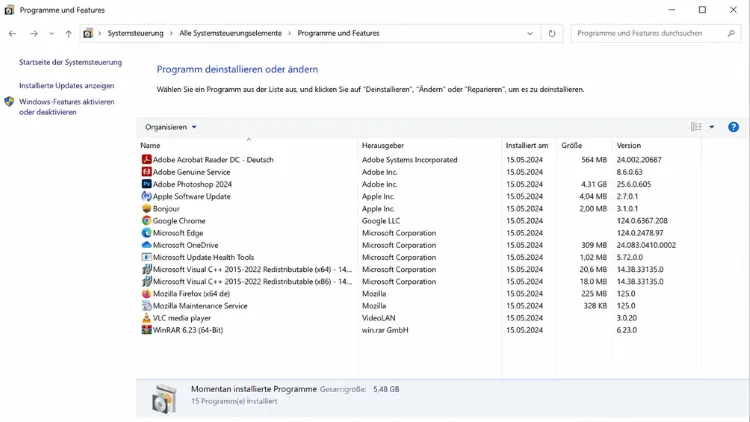
Task: Click the installed programs box icon
Action: [x=164, y=399]
